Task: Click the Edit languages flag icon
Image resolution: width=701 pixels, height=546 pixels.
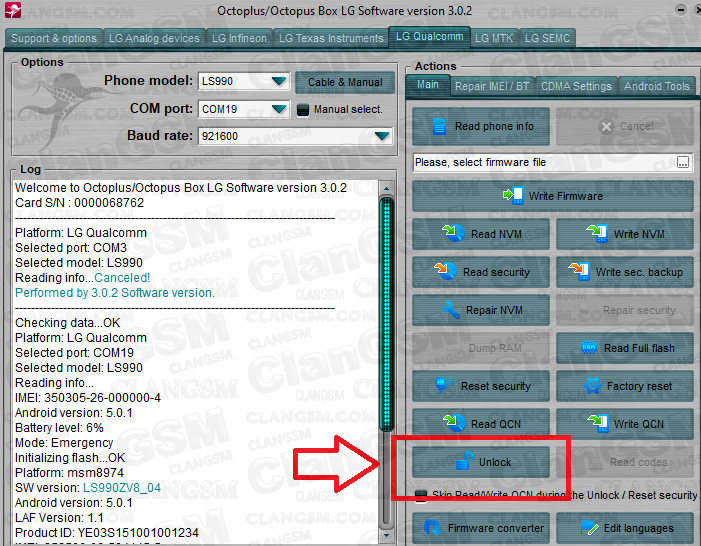Action: (589, 528)
